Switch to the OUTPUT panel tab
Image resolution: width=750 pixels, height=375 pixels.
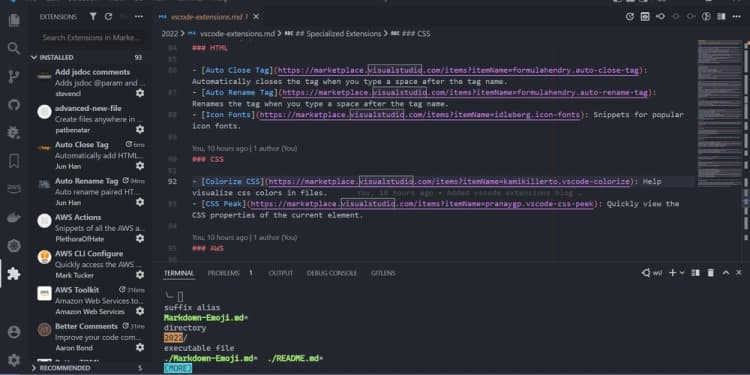point(280,273)
